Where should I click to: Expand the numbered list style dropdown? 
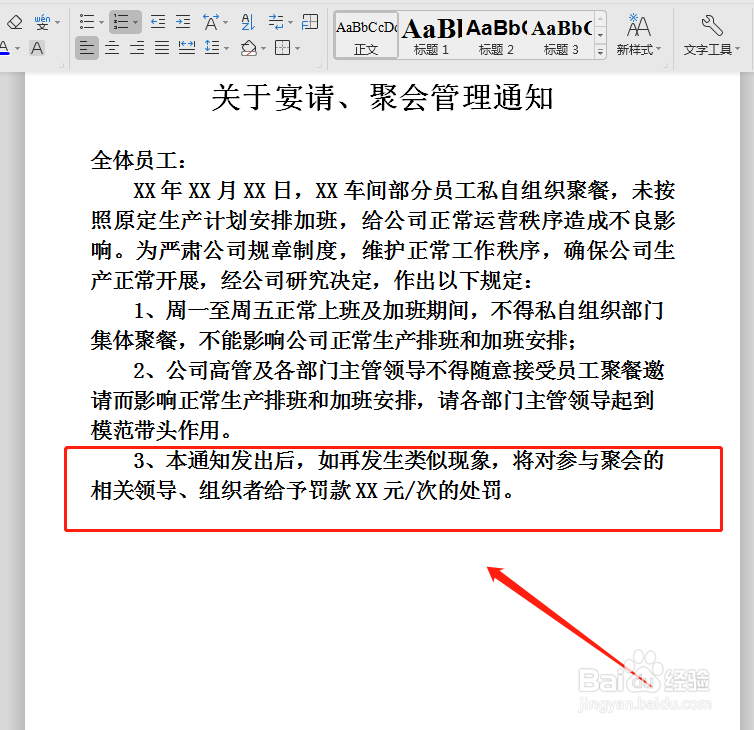[136, 23]
